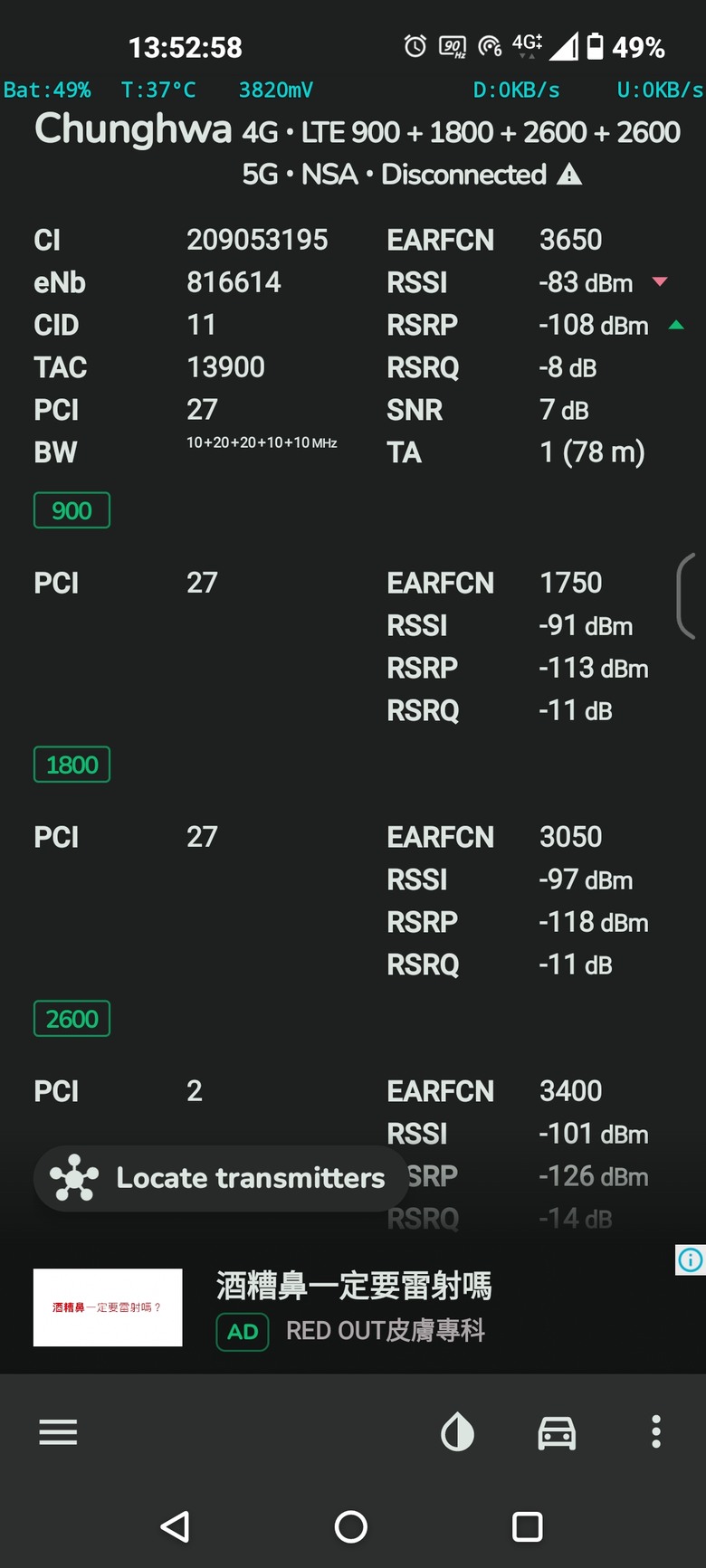Select the 2600 band tag
706x1568 pixels.
coord(72,1019)
